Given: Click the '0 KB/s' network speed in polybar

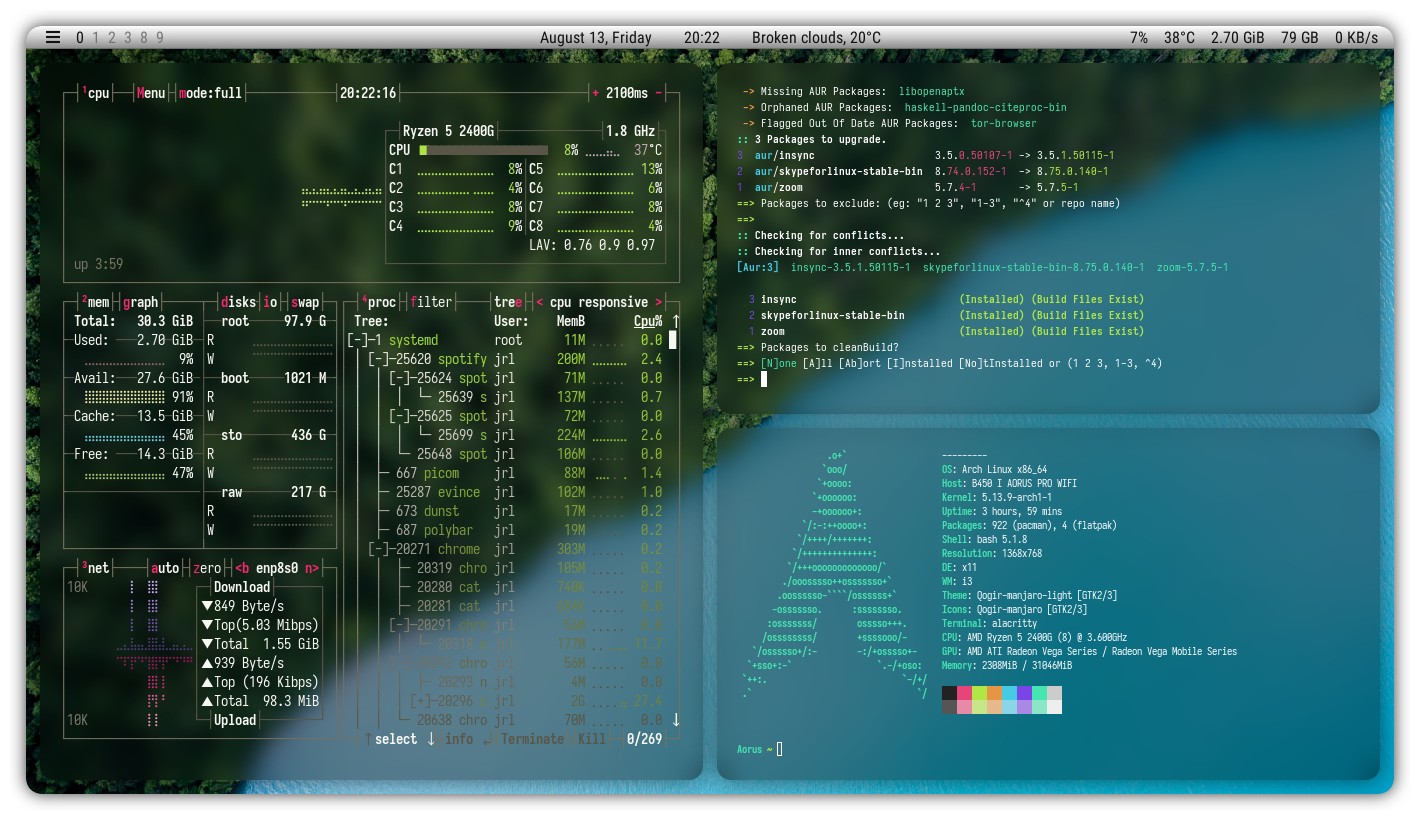Looking at the screenshot, I should 1357,38.
